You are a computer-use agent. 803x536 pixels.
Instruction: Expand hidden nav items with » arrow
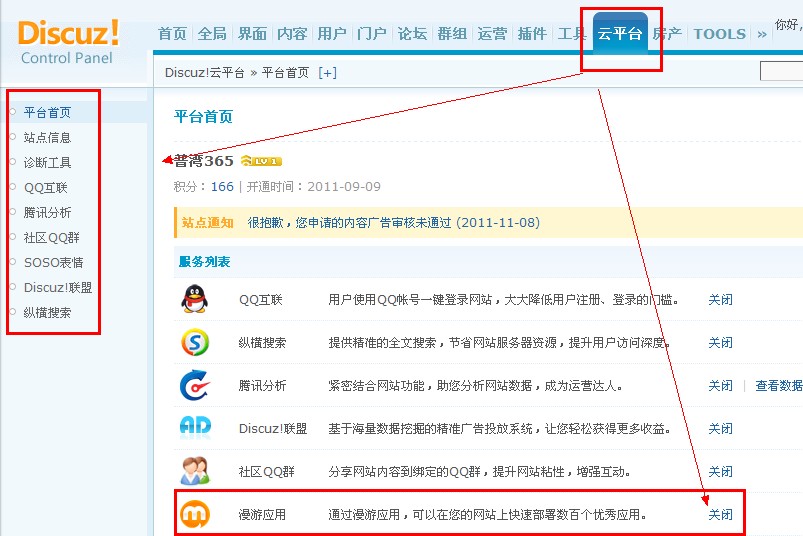pyautogui.click(x=762, y=34)
